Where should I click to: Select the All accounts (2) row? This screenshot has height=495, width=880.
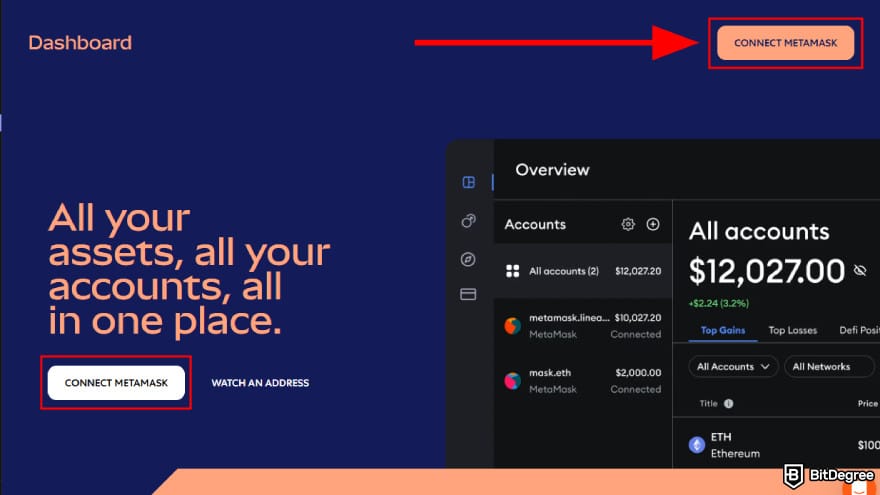click(583, 271)
